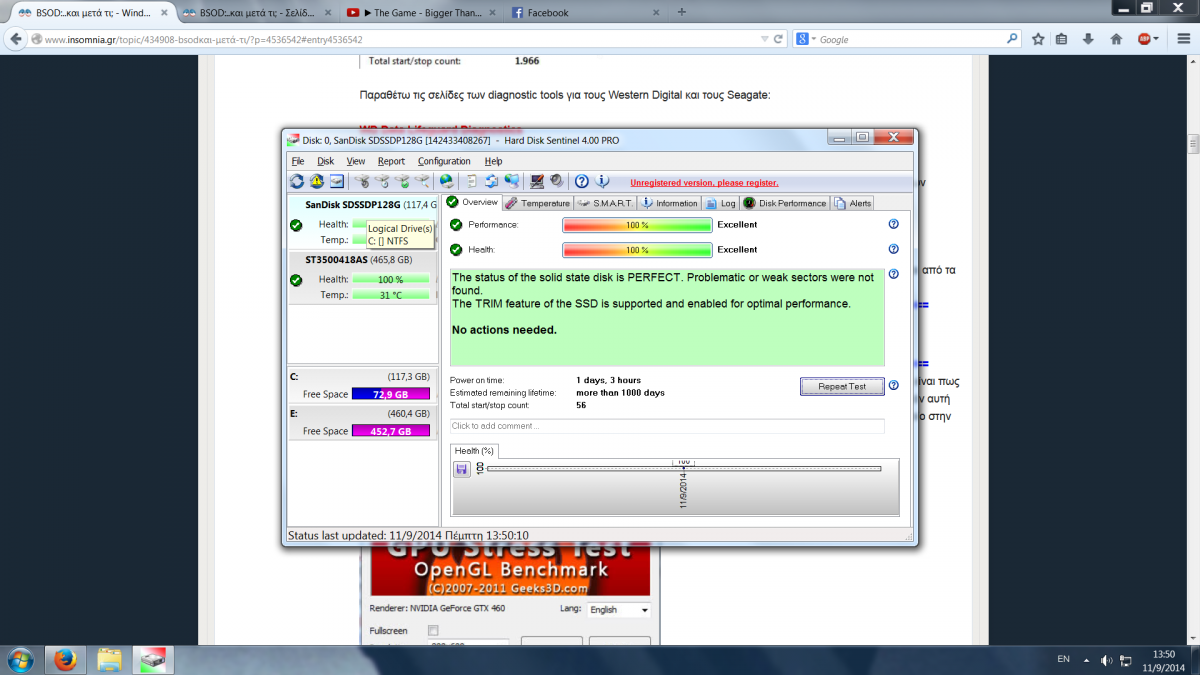
Task: Select the SanDisk SDSSDP128G disk entry
Action: [362, 221]
